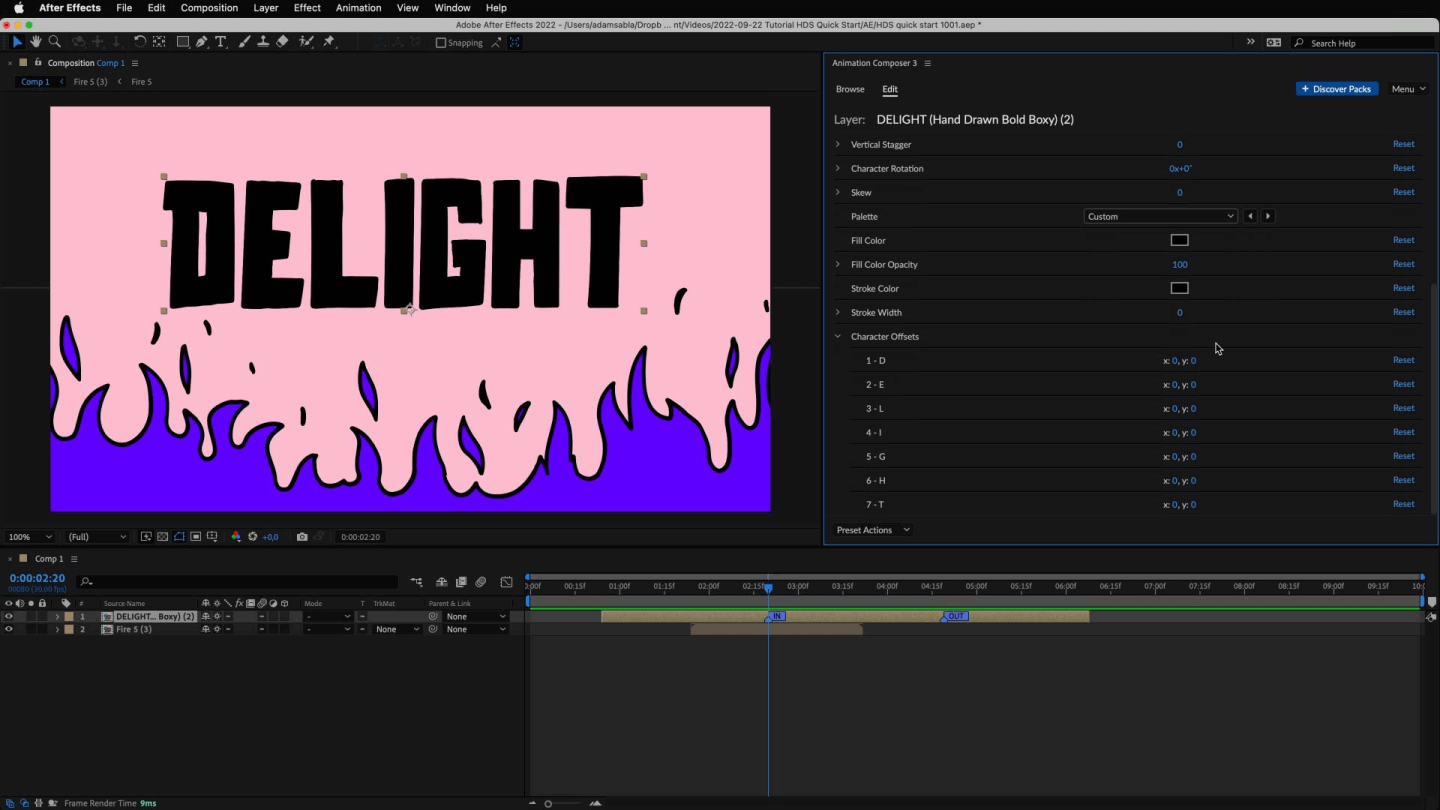
Task: Take a snapshot with camera icon
Action: [x=302, y=537]
